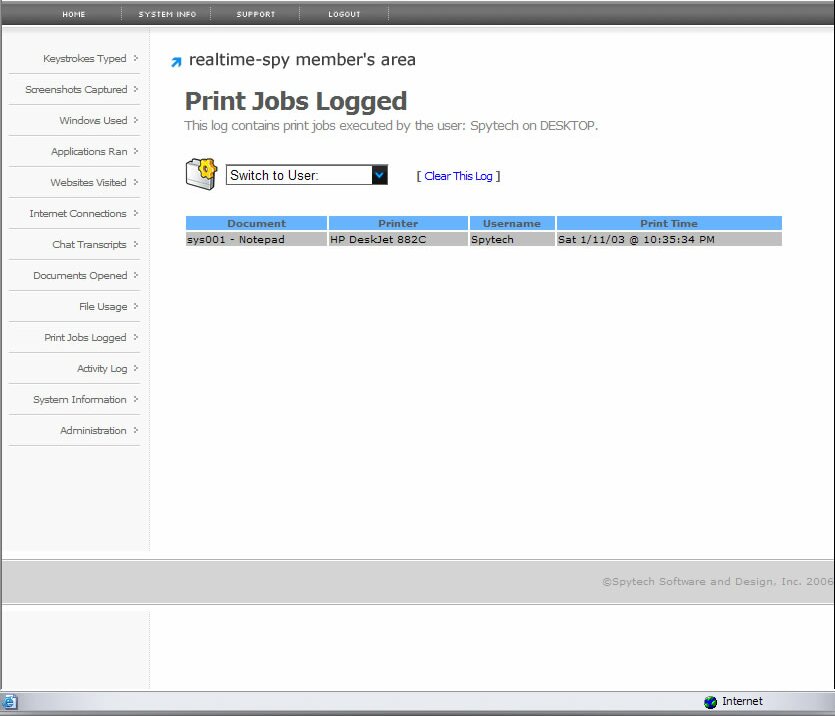
Task: Click the Clear This Log link
Action: 458,176
